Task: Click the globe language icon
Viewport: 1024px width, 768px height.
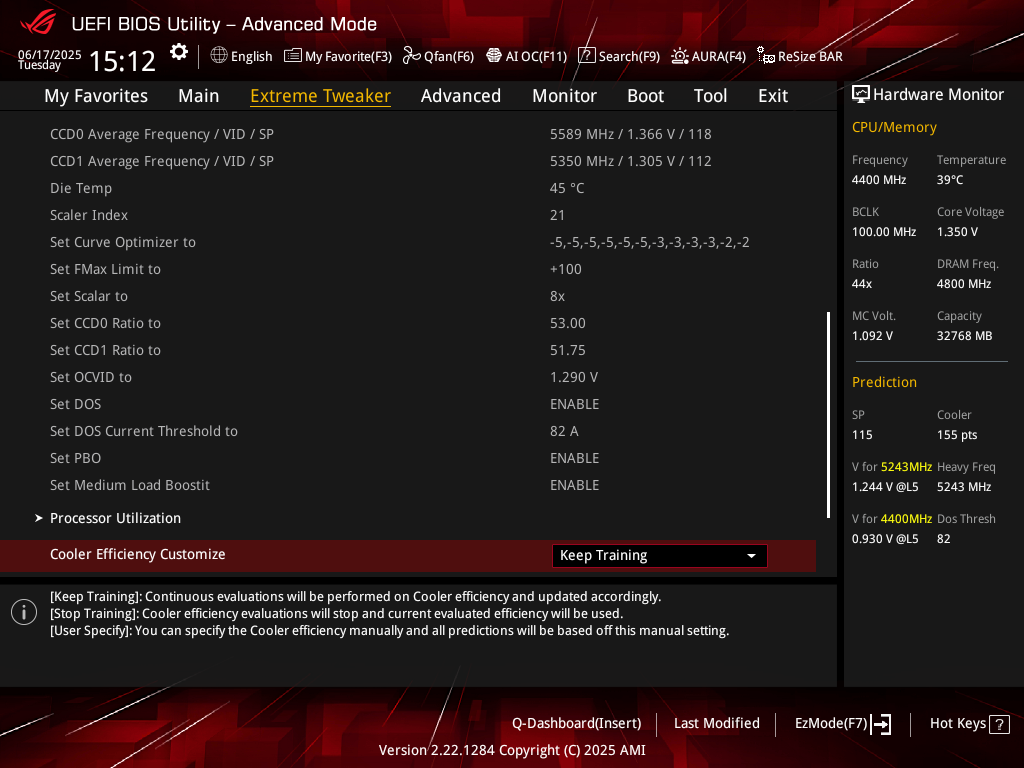Action: click(219, 56)
